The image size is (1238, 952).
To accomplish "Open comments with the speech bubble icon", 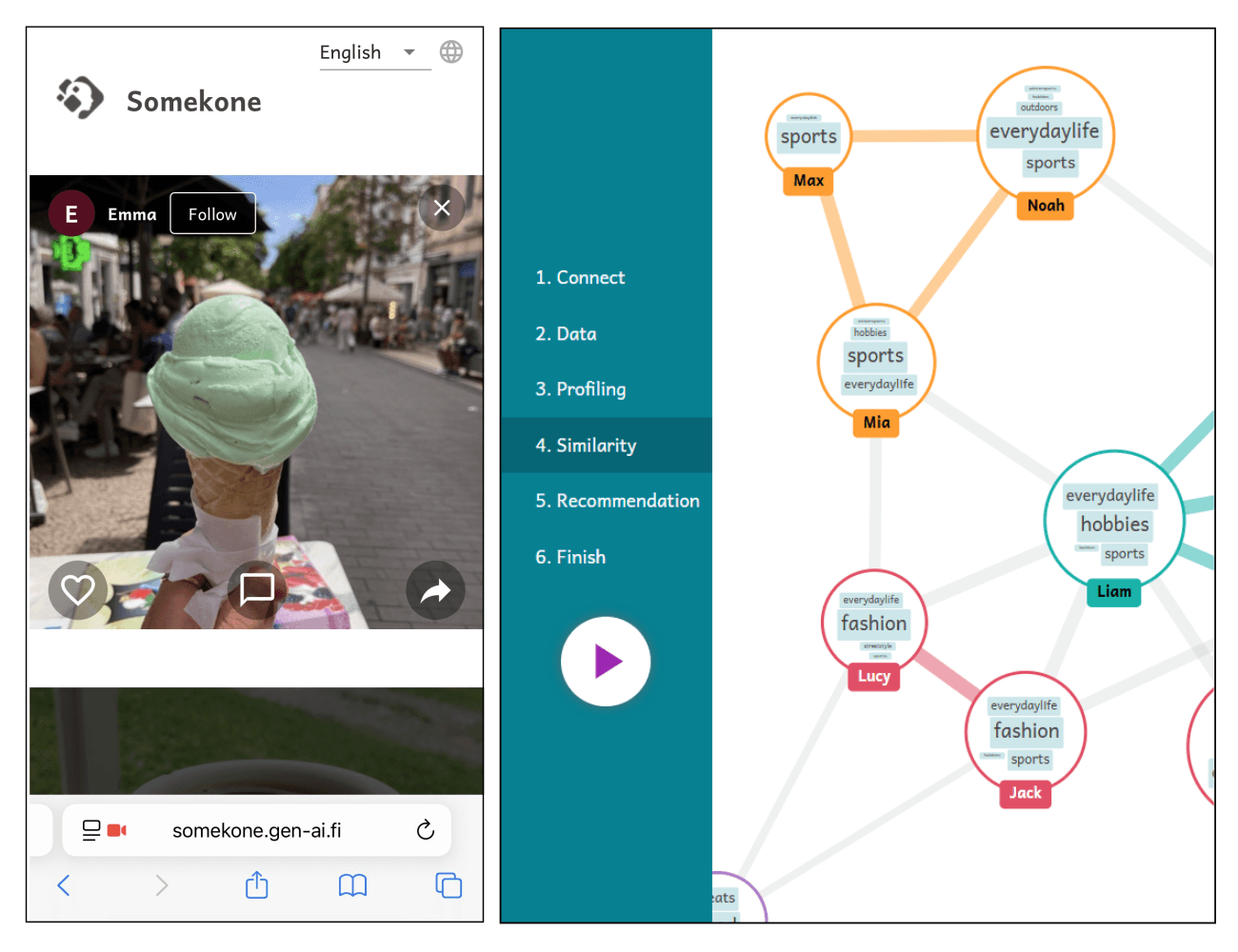I will (x=255, y=590).
